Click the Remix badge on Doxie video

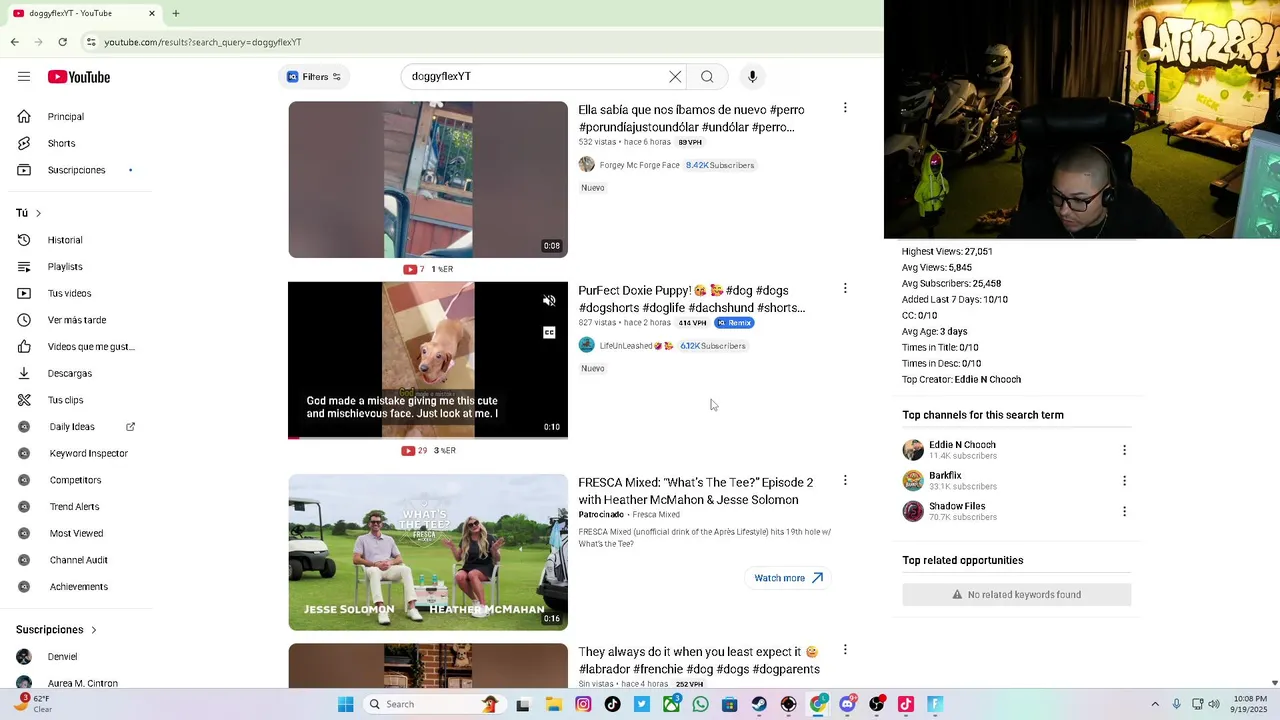click(734, 323)
